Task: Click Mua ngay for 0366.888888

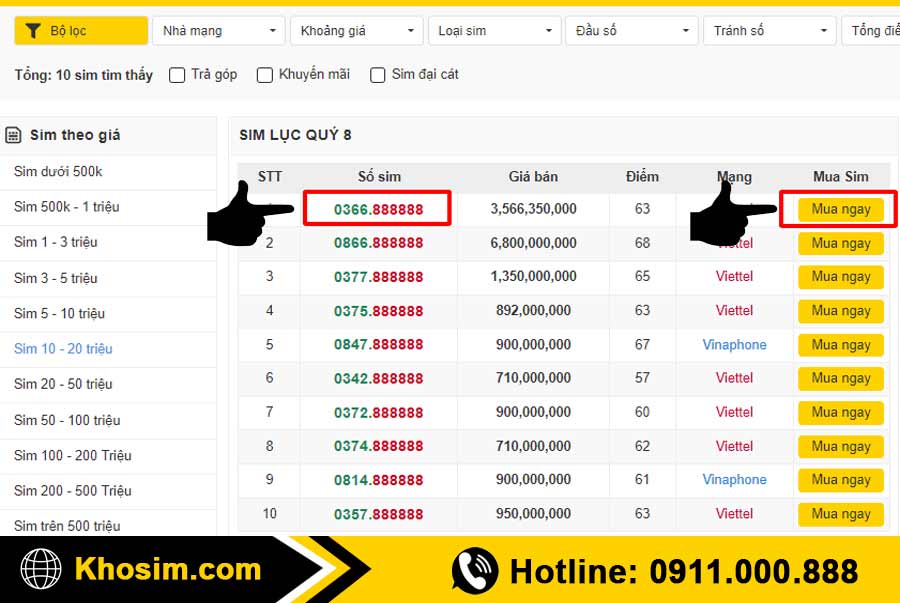Action: pos(840,210)
